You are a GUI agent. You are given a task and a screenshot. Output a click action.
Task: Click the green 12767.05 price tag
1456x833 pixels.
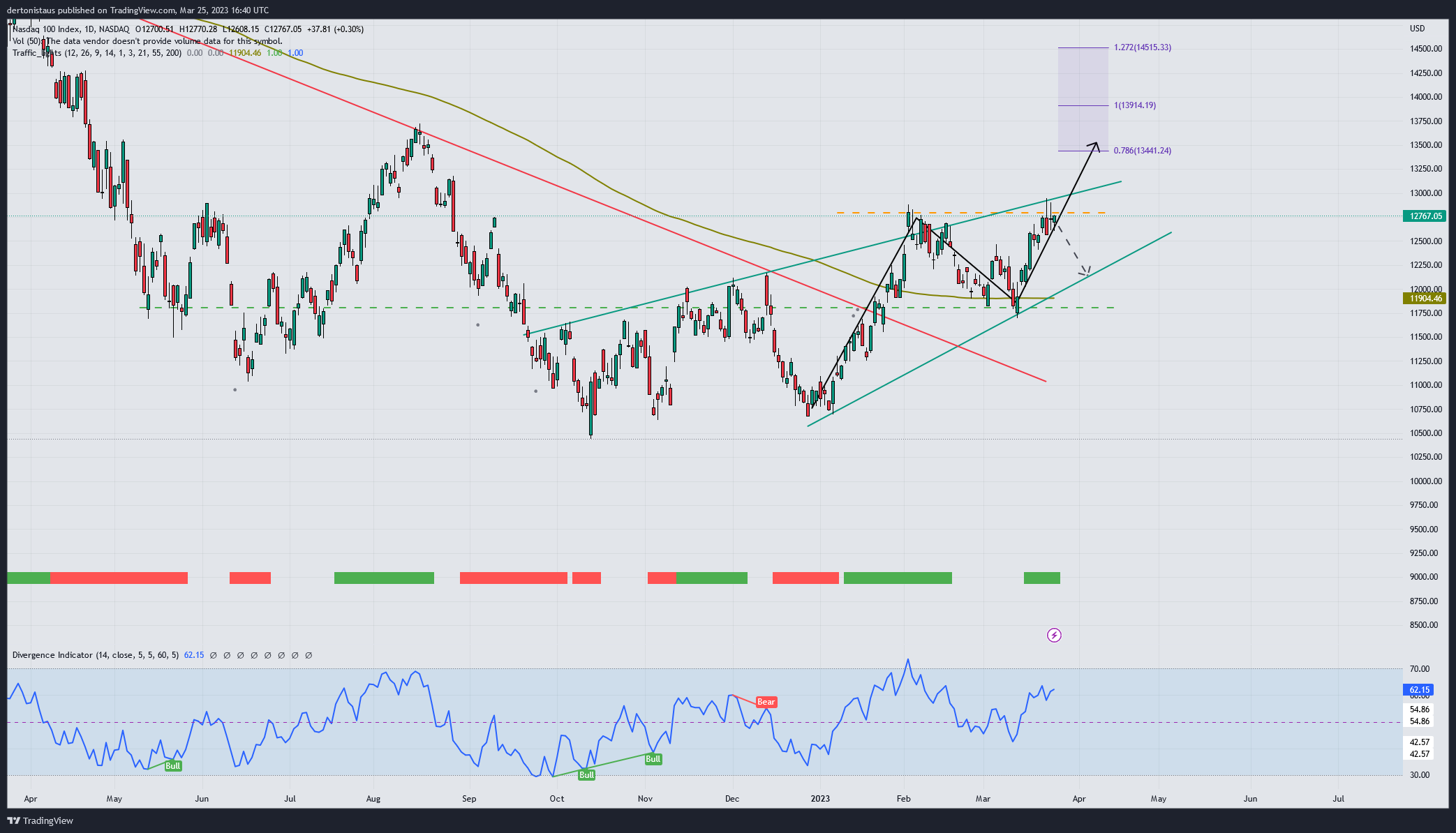[1425, 216]
